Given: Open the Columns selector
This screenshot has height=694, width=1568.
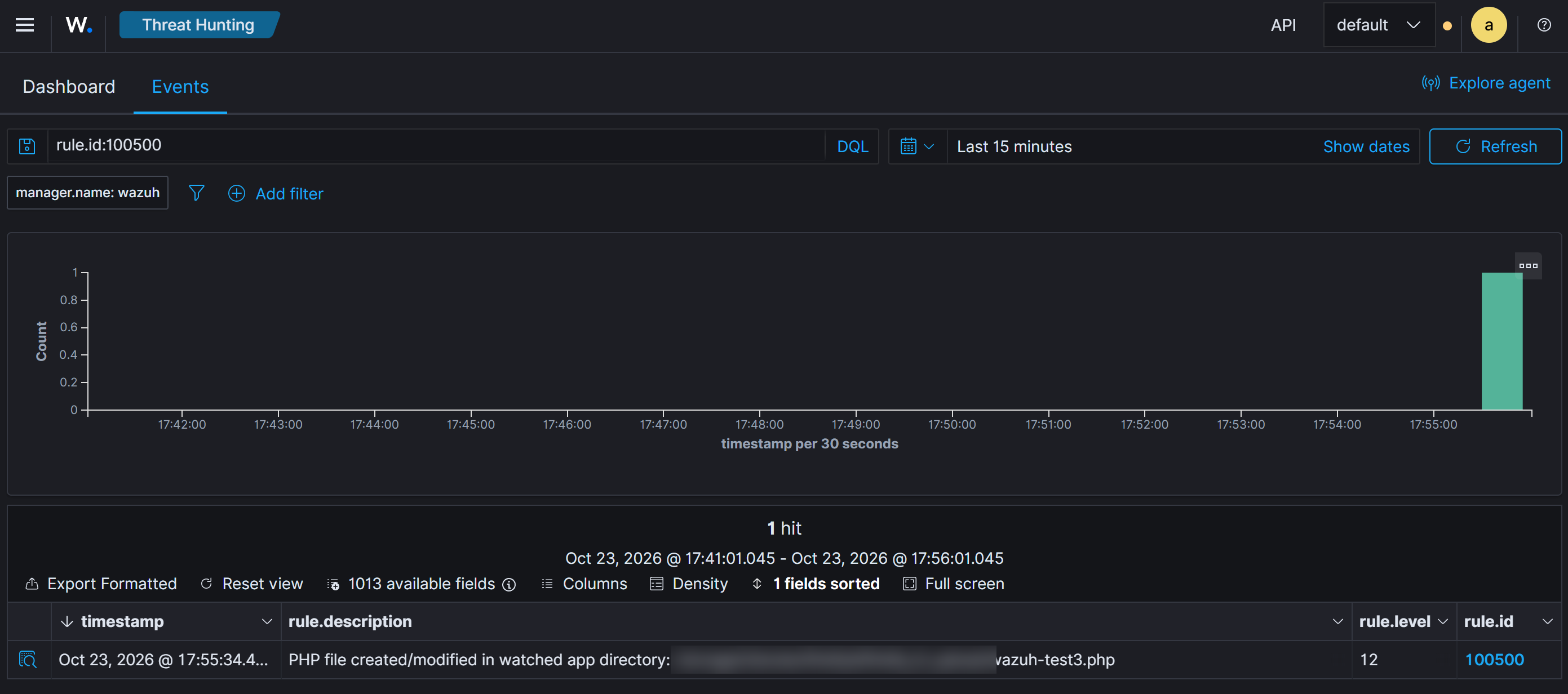Looking at the screenshot, I should click(584, 584).
